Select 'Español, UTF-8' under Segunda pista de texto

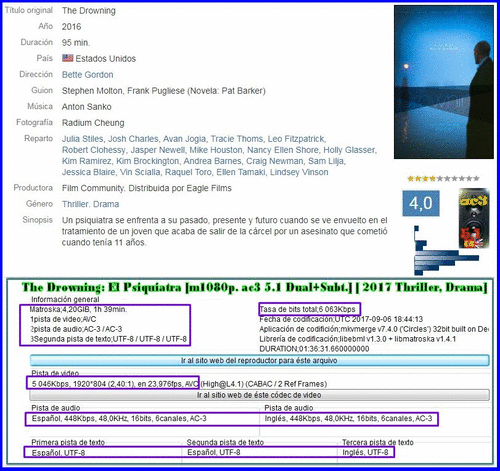[x=214, y=452]
